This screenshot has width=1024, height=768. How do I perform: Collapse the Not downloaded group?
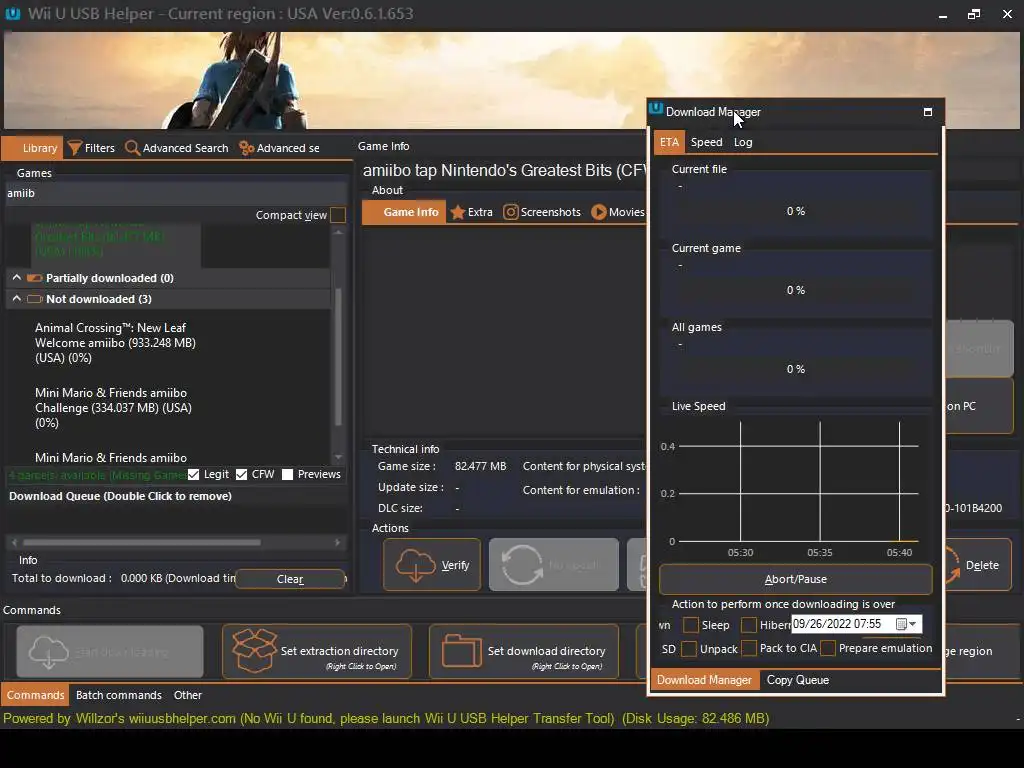(x=16, y=298)
